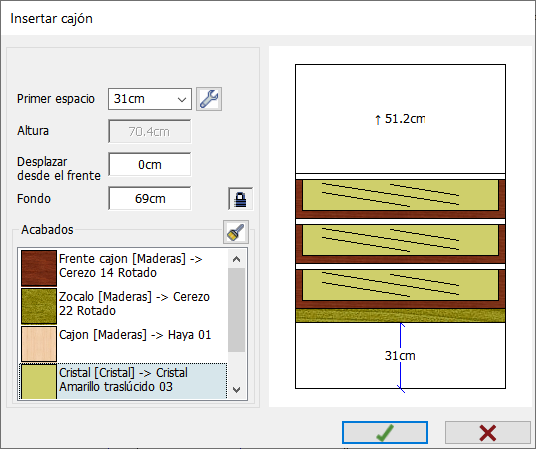
Task: Click the finishes list scroll down arrow
Action: pyautogui.click(x=236, y=389)
